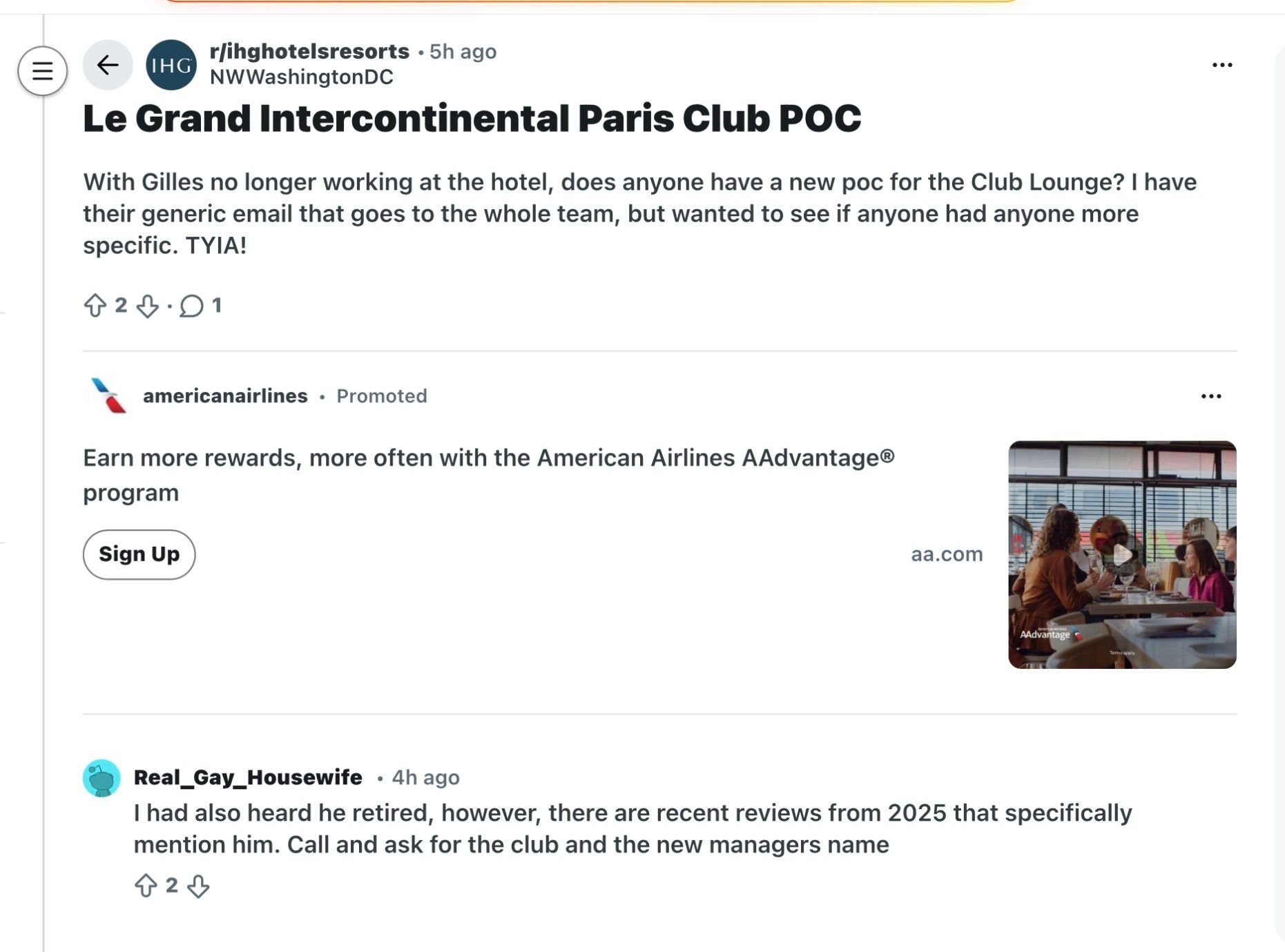Open NWWashingtonDC user profile
The height and width of the screenshot is (952, 1285).
[301, 77]
